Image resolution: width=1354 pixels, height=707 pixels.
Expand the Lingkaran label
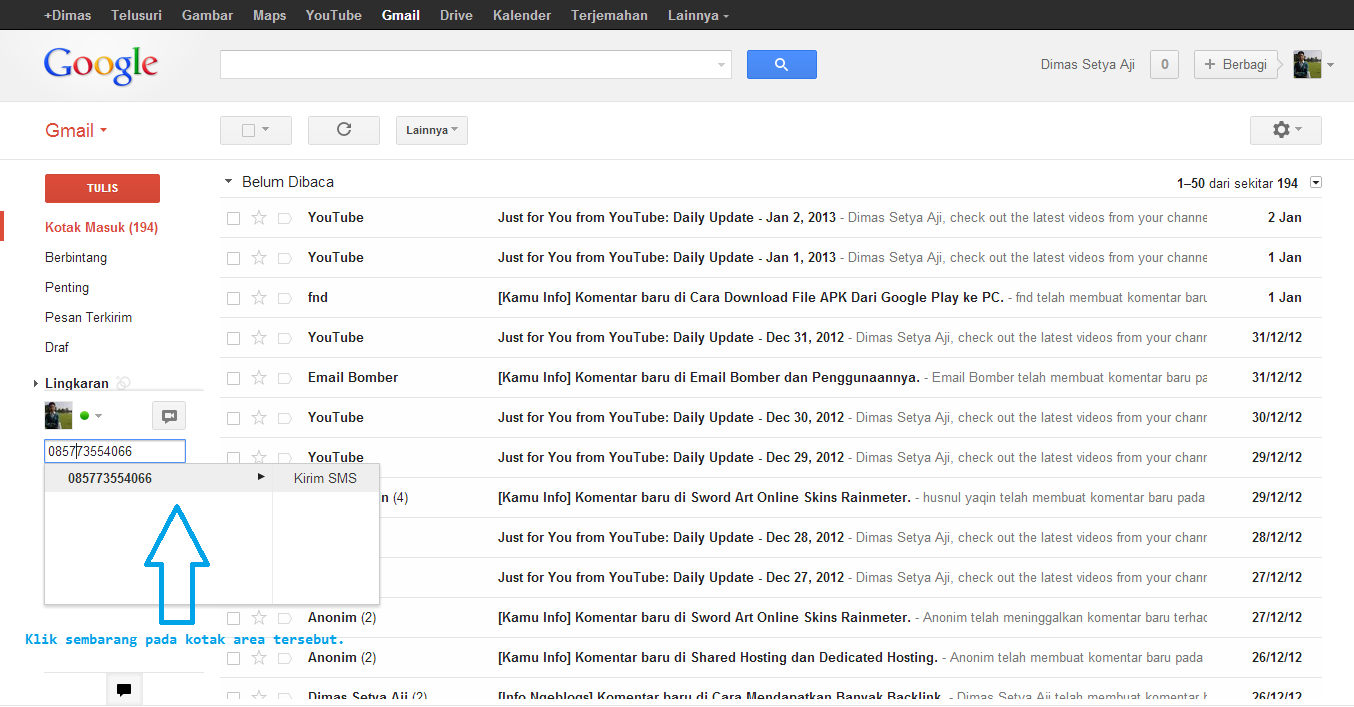36,383
